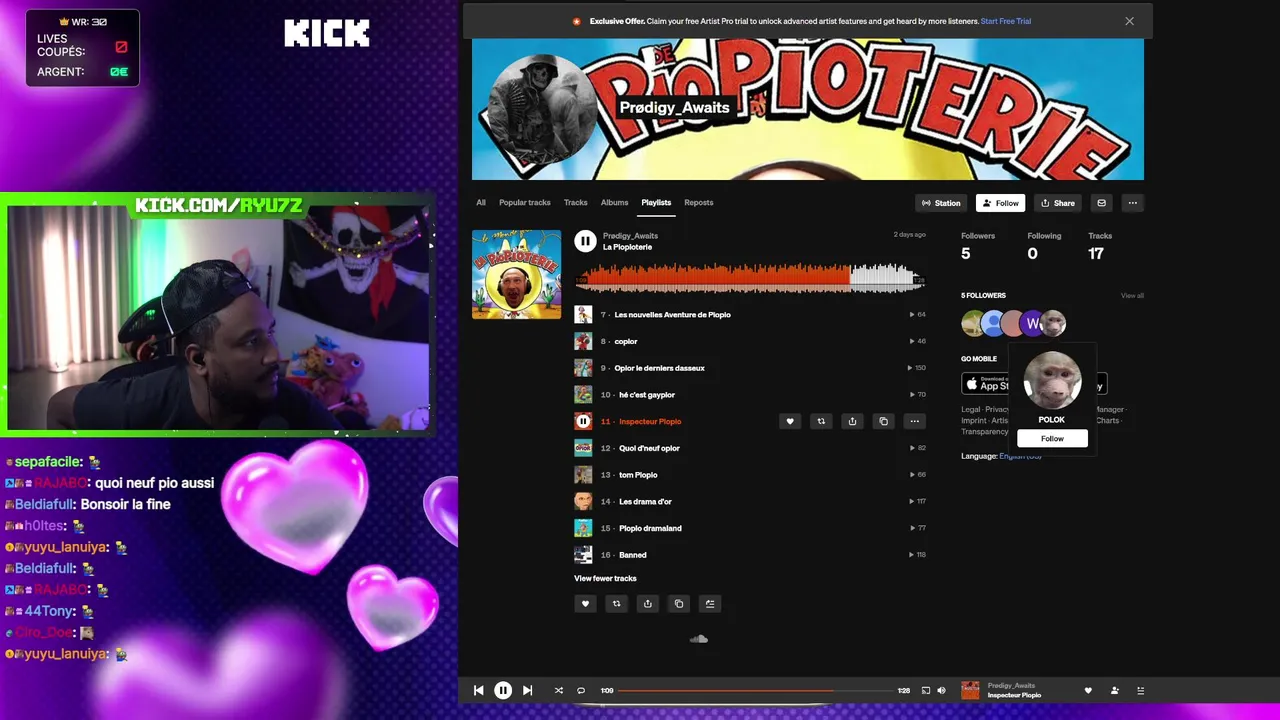Follow Prødigy_Awaits with top Follow button
Viewport: 1280px width, 720px height.
(1001, 203)
